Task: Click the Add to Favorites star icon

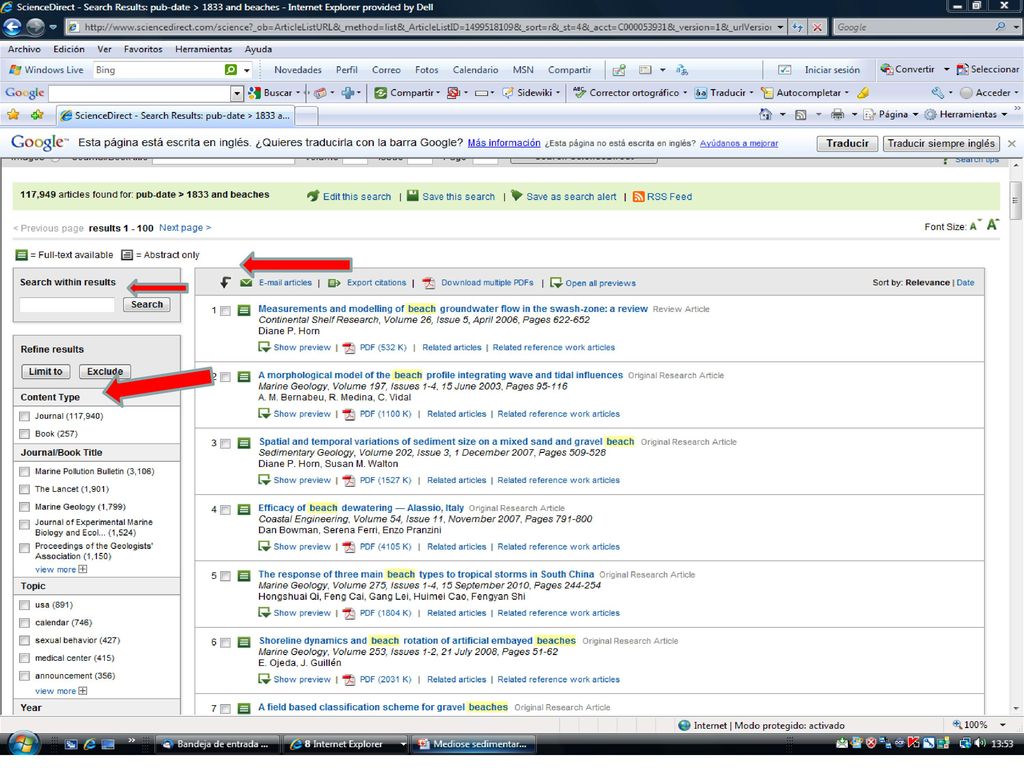Action: (x=37, y=115)
